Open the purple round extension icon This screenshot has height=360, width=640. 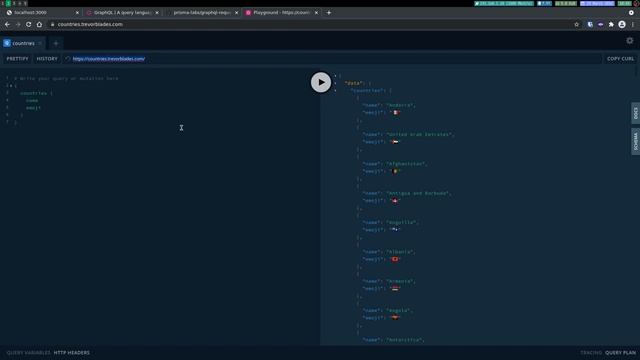tap(600, 24)
